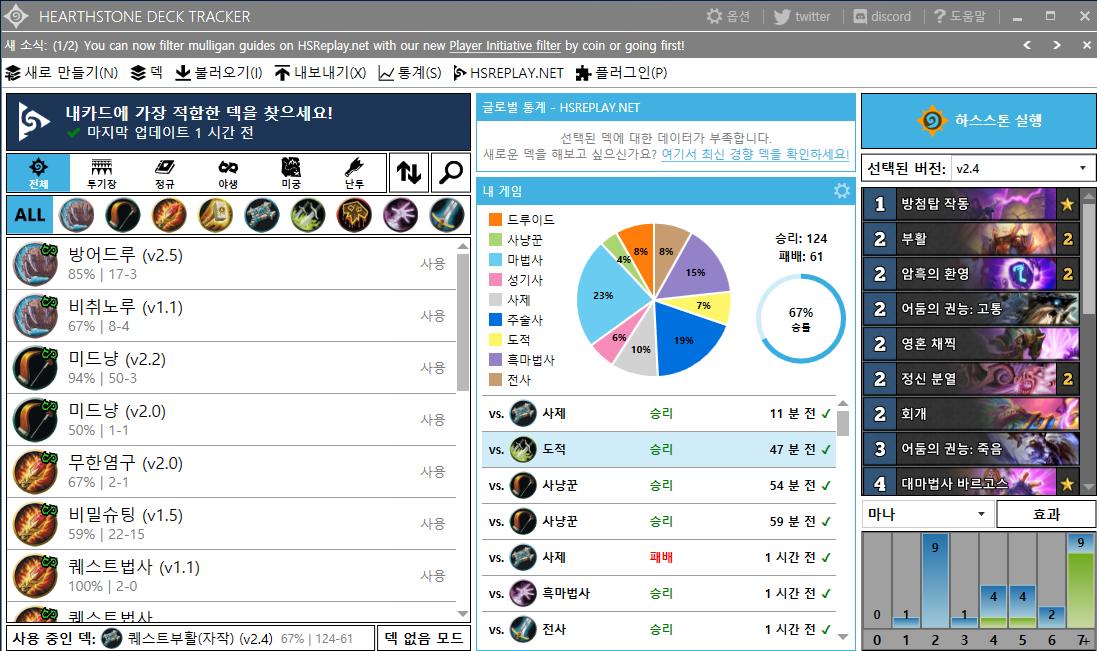Select the 비취노루 (v1.1) deck
Screen dimensions: 1097x651
point(231,315)
